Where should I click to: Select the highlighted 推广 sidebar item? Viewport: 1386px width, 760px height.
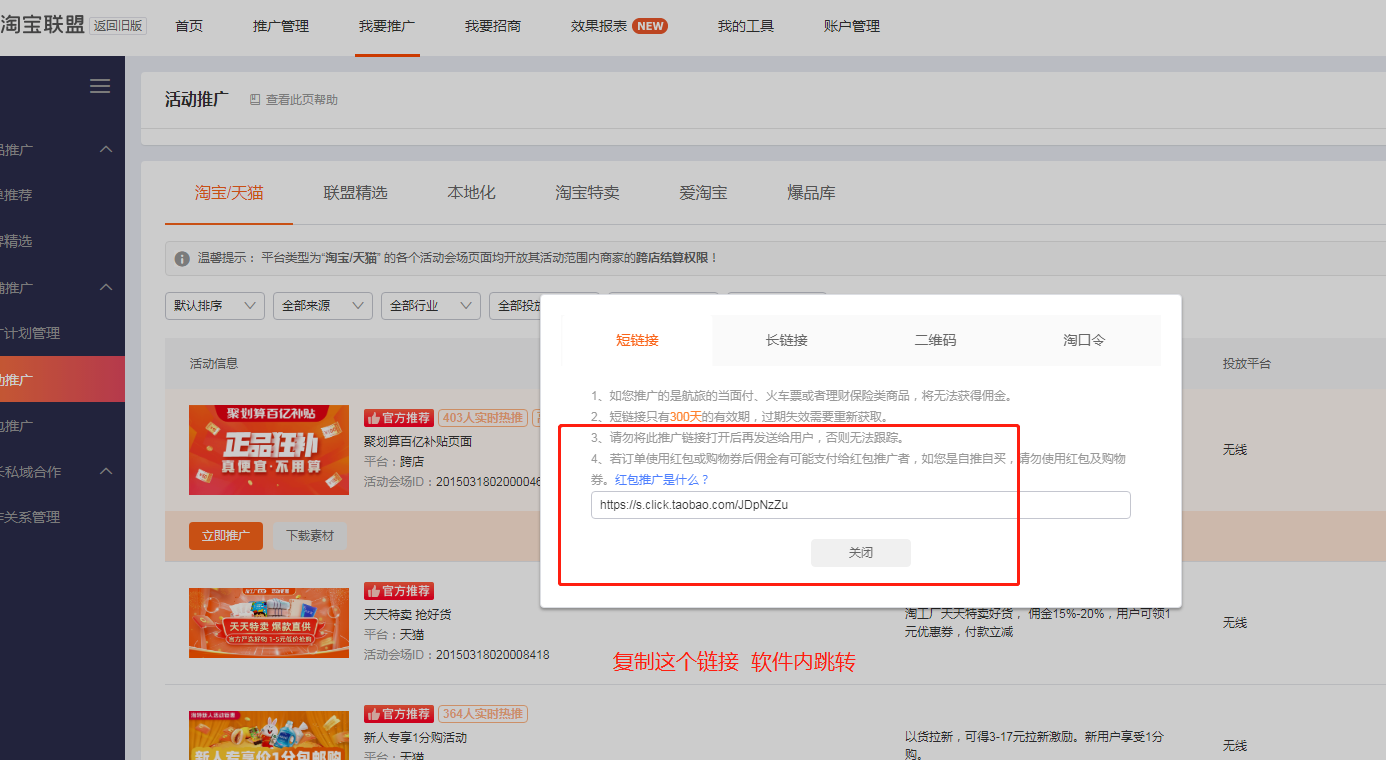tap(62, 380)
